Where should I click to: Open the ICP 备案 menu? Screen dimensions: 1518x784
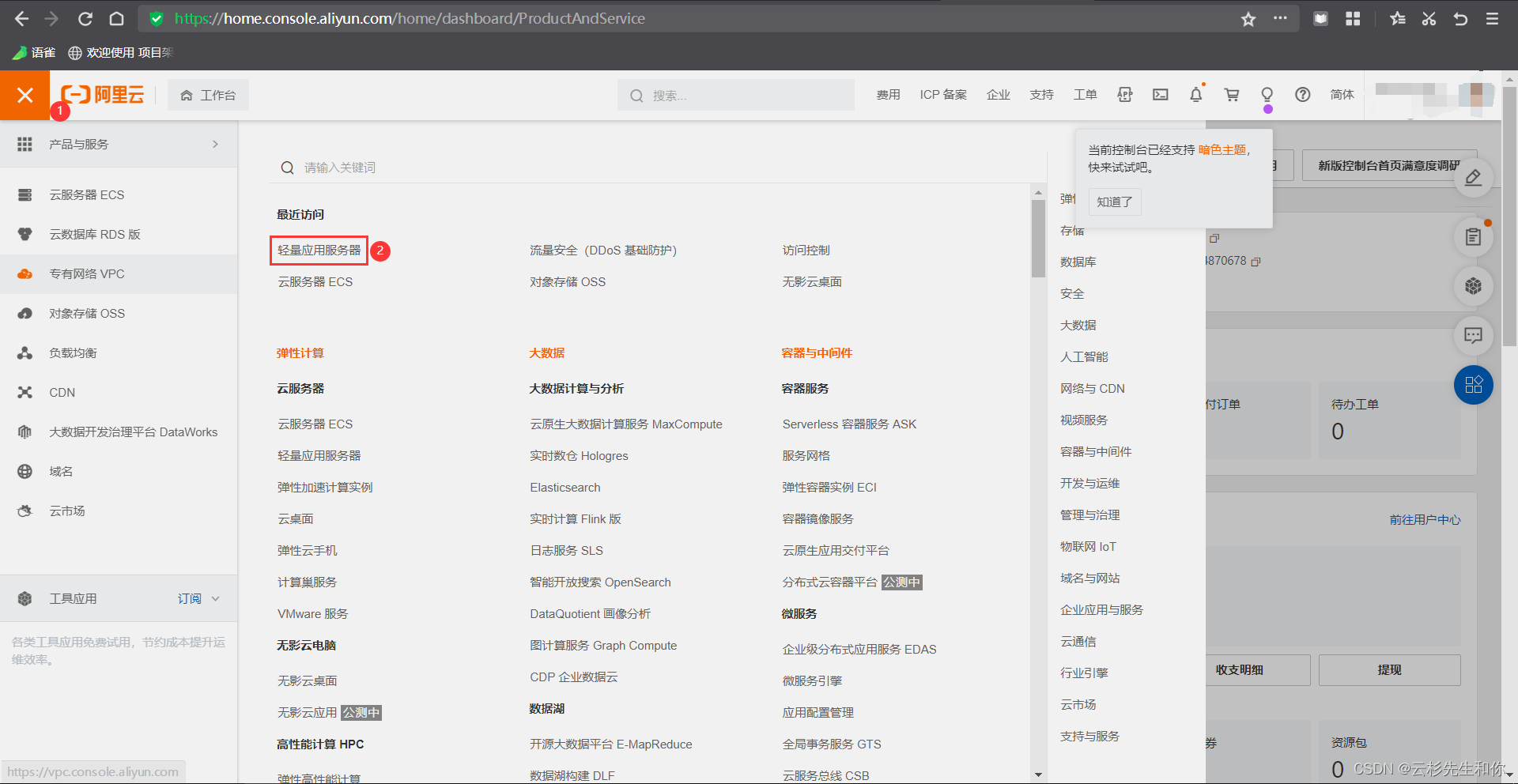(x=943, y=95)
